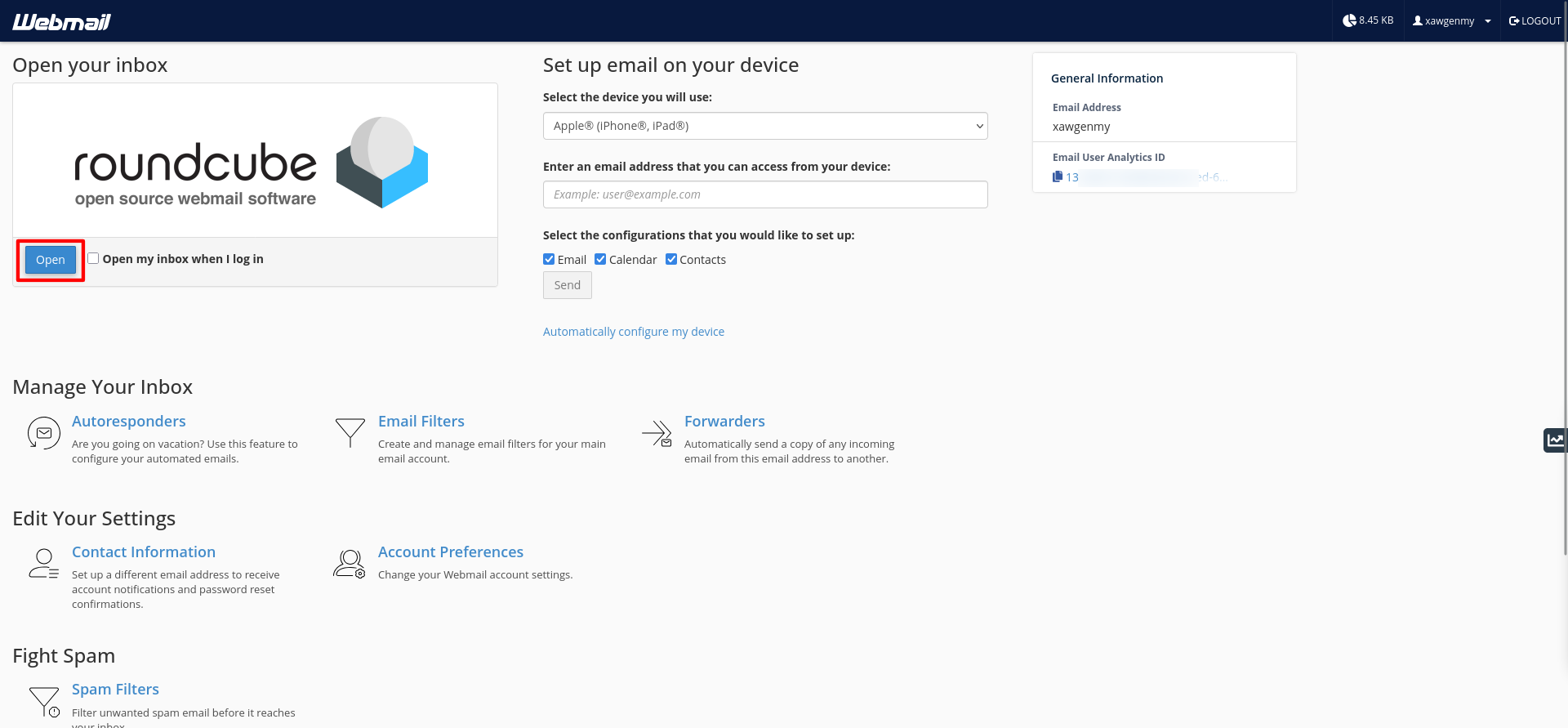Open the Contact Information link

(x=144, y=552)
